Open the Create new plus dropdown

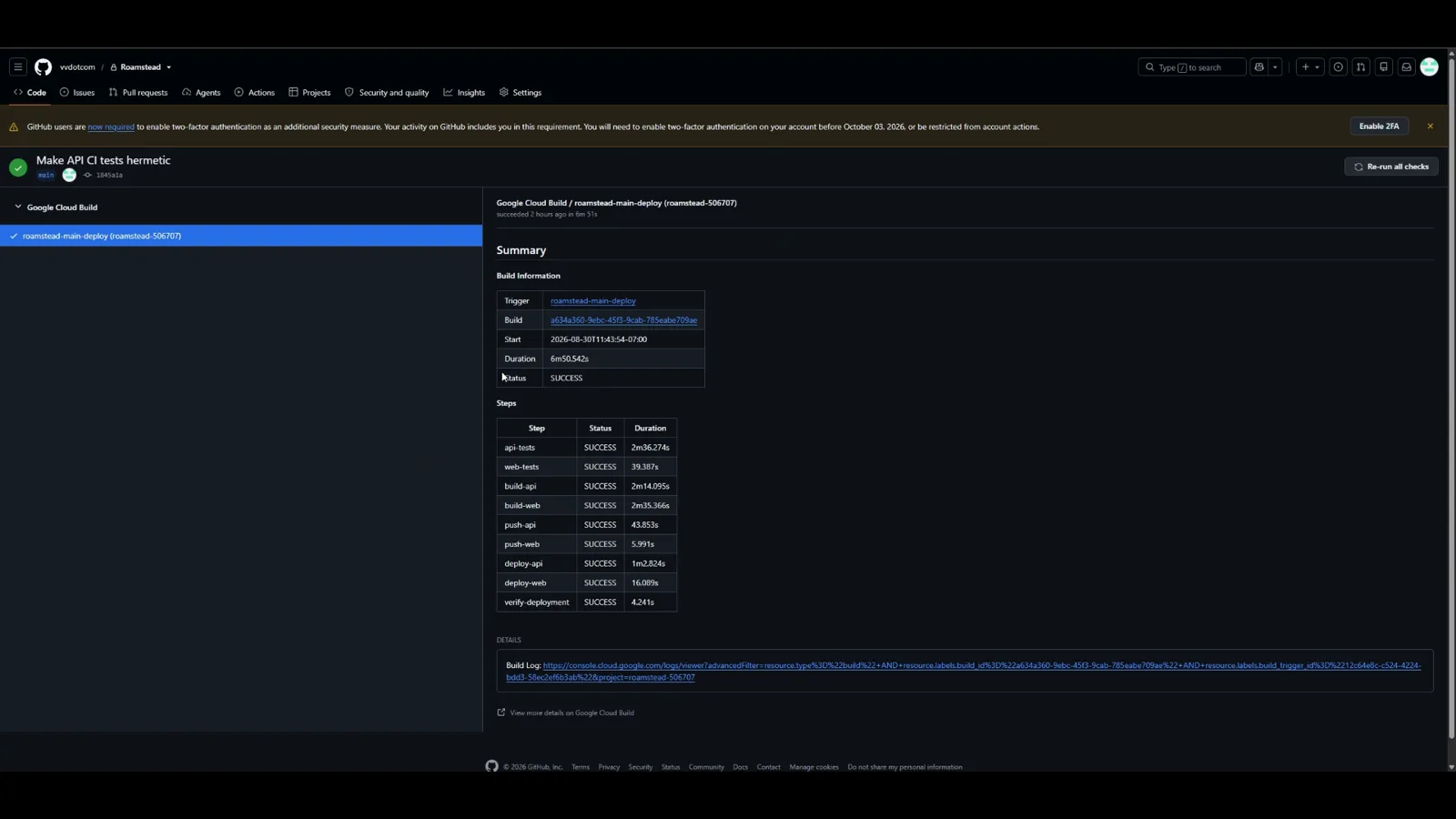click(x=1310, y=67)
